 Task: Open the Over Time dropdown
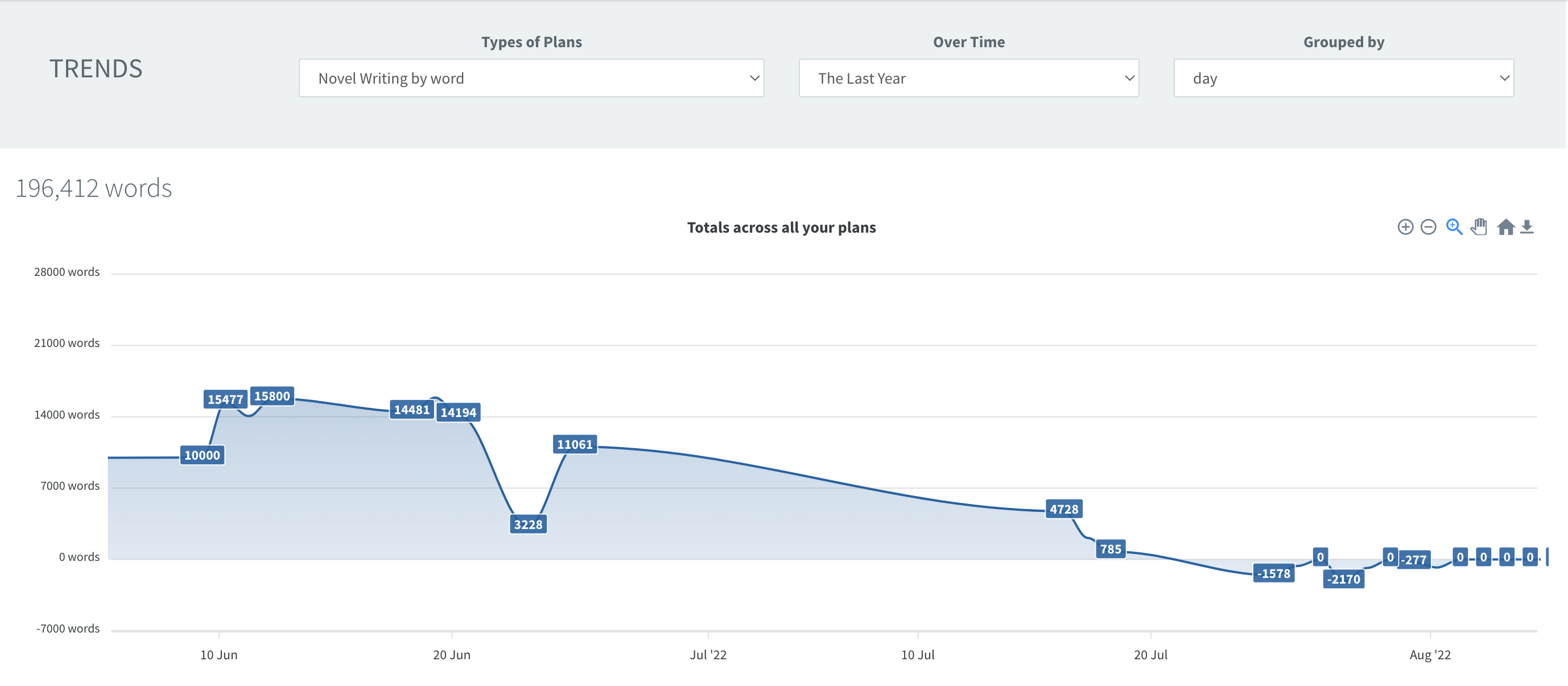point(968,78)
